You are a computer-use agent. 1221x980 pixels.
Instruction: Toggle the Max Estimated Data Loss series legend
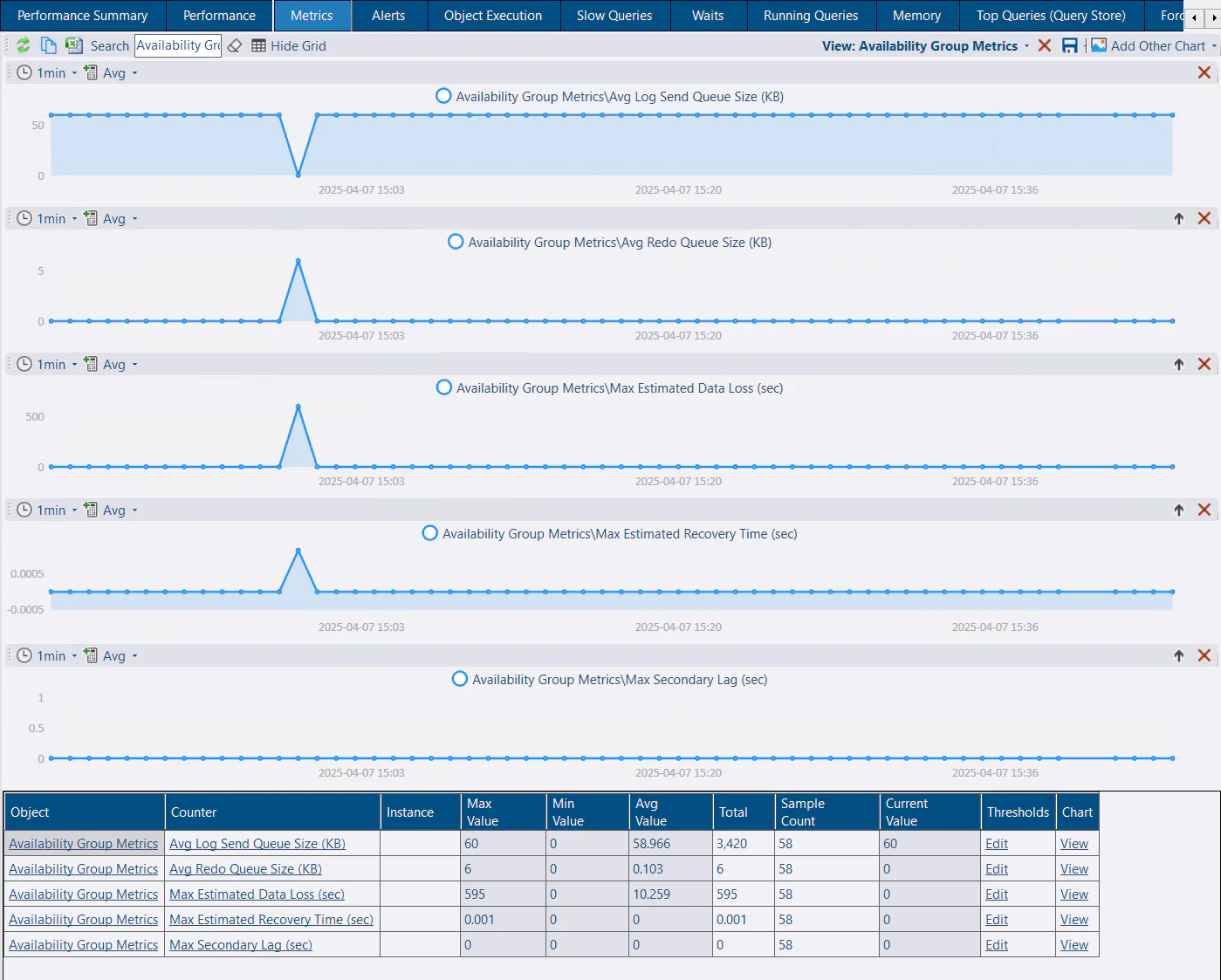[x=443, y=387]
